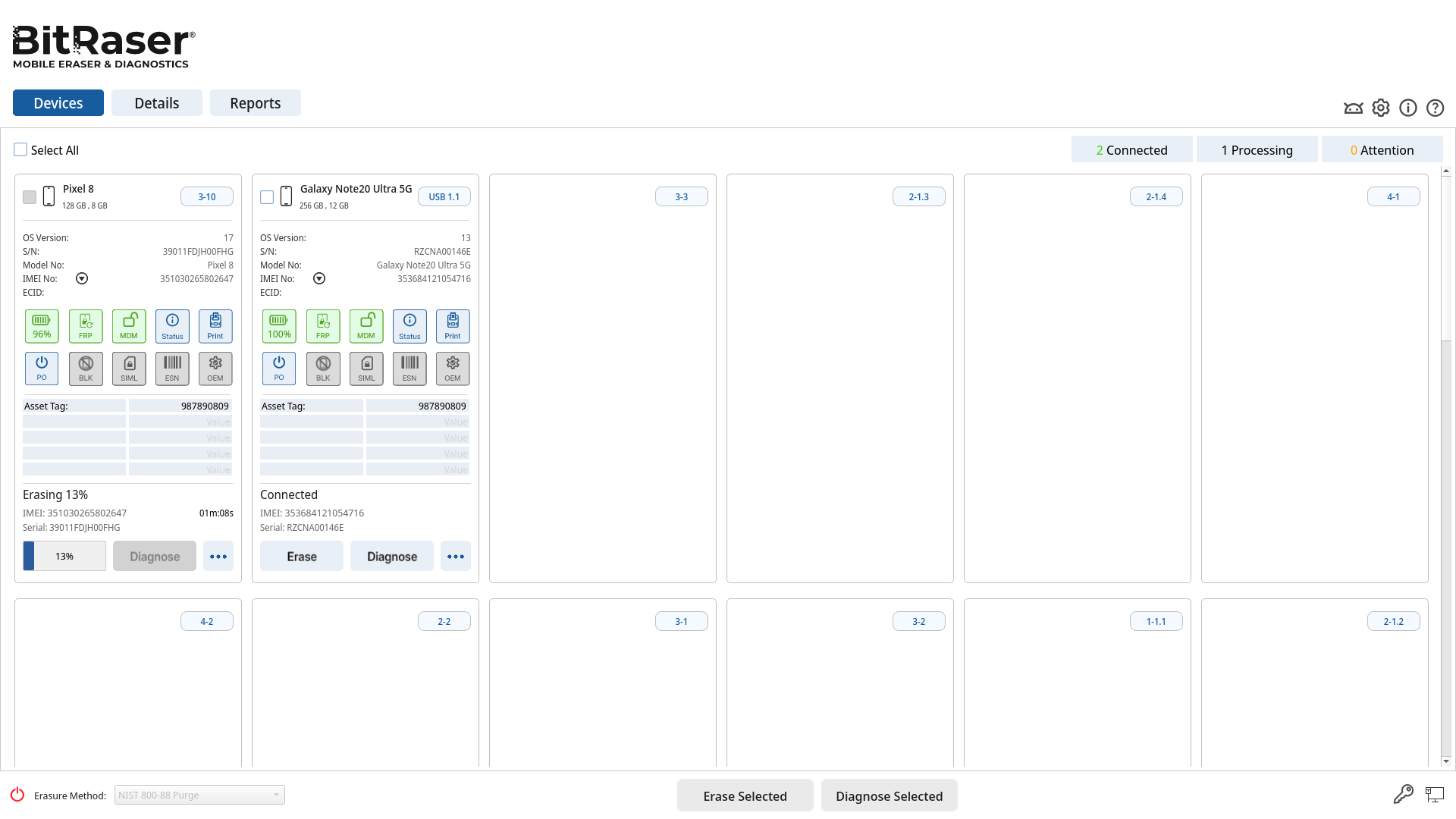Screen dimensions: 1456x819
Task: Switch to the Details tab
Action: pyautogui.click(x=157, y=103)
